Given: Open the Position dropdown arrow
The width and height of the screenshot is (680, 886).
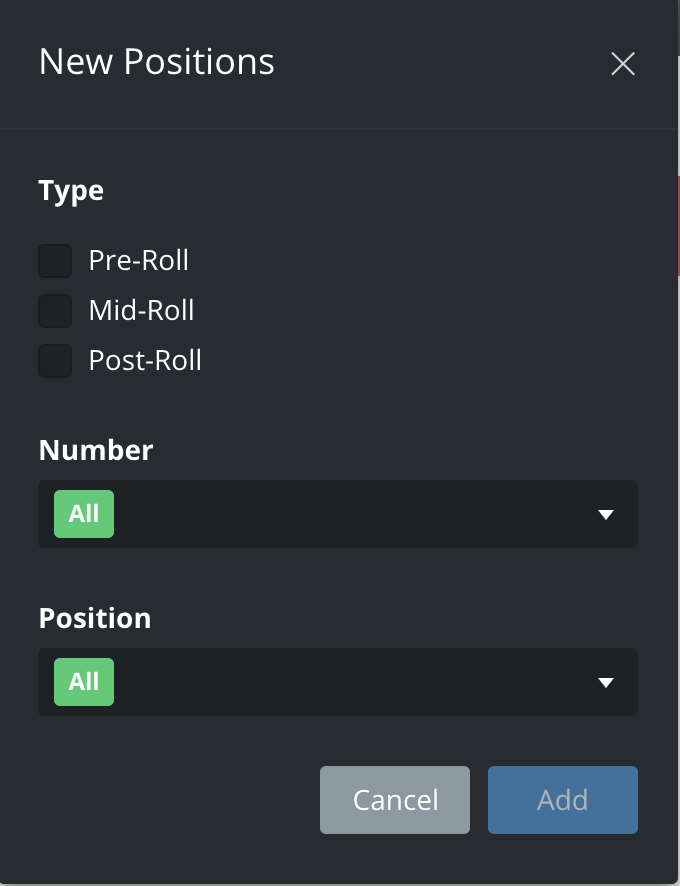Looking at the screenshot, I should coord(605,683).
